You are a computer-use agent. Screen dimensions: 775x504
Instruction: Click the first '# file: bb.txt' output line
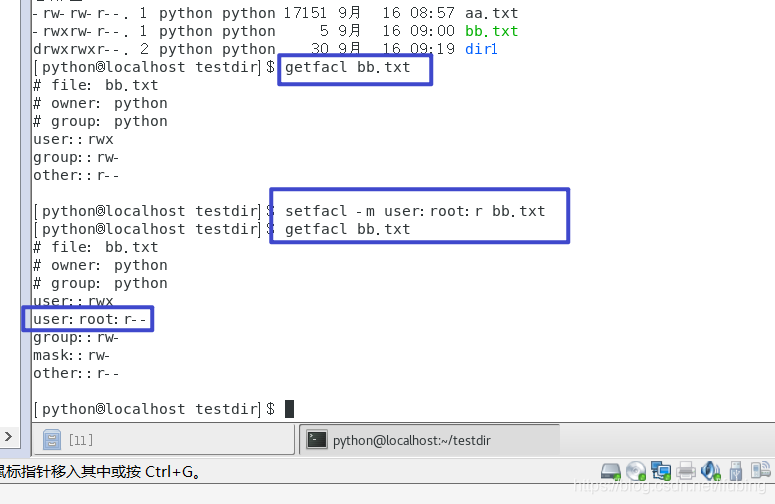click(95, 85)
